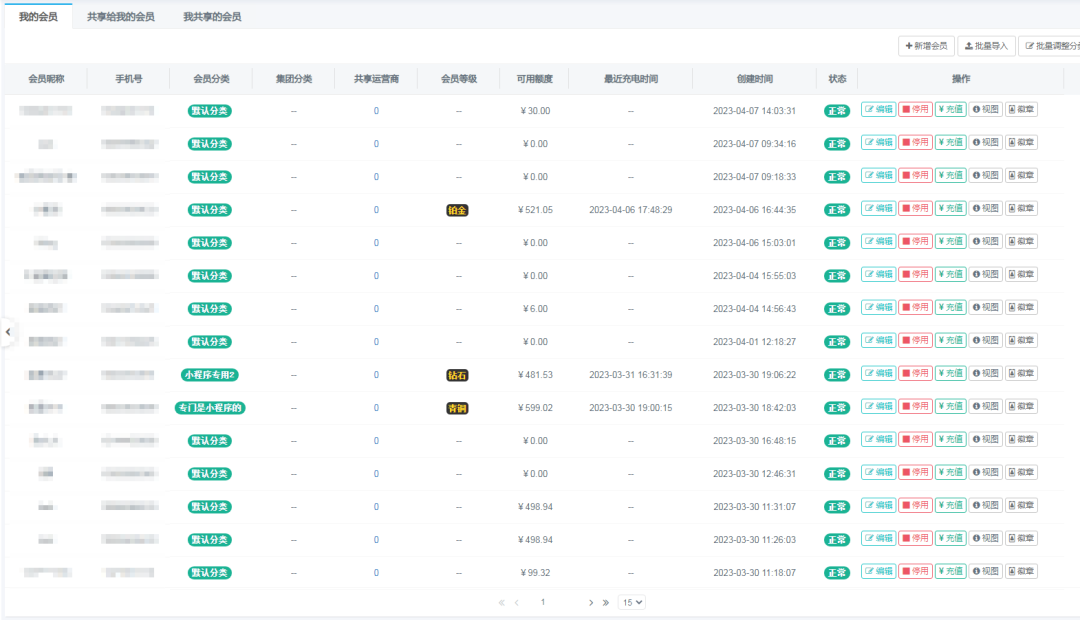Click 停用 for member created 2023-04-04 15:55:03

[x=915, y=275]
